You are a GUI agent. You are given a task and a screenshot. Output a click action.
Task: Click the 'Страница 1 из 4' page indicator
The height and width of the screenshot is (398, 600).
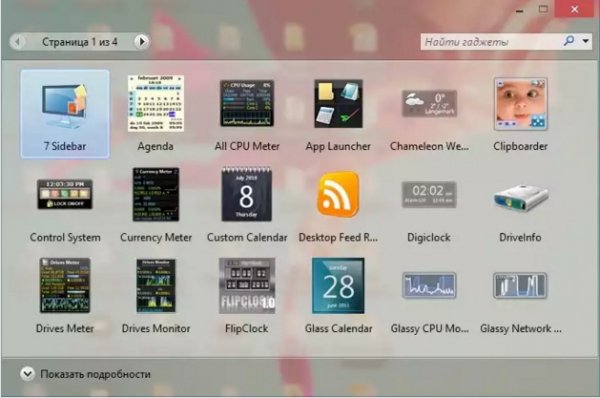pos(80,42)
